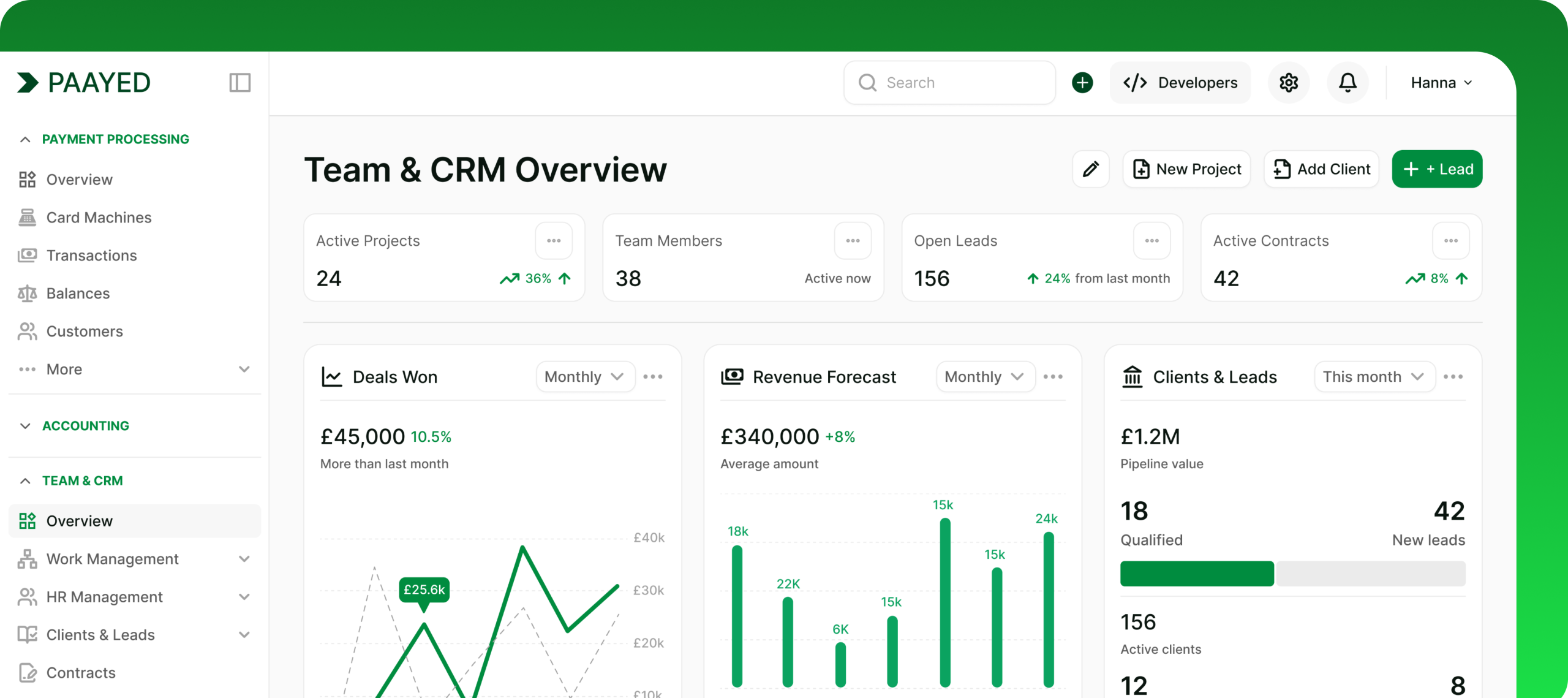1568x698 pixels.
Task: Open settings via the gear icon
Action: click(x=1289, y=83)
